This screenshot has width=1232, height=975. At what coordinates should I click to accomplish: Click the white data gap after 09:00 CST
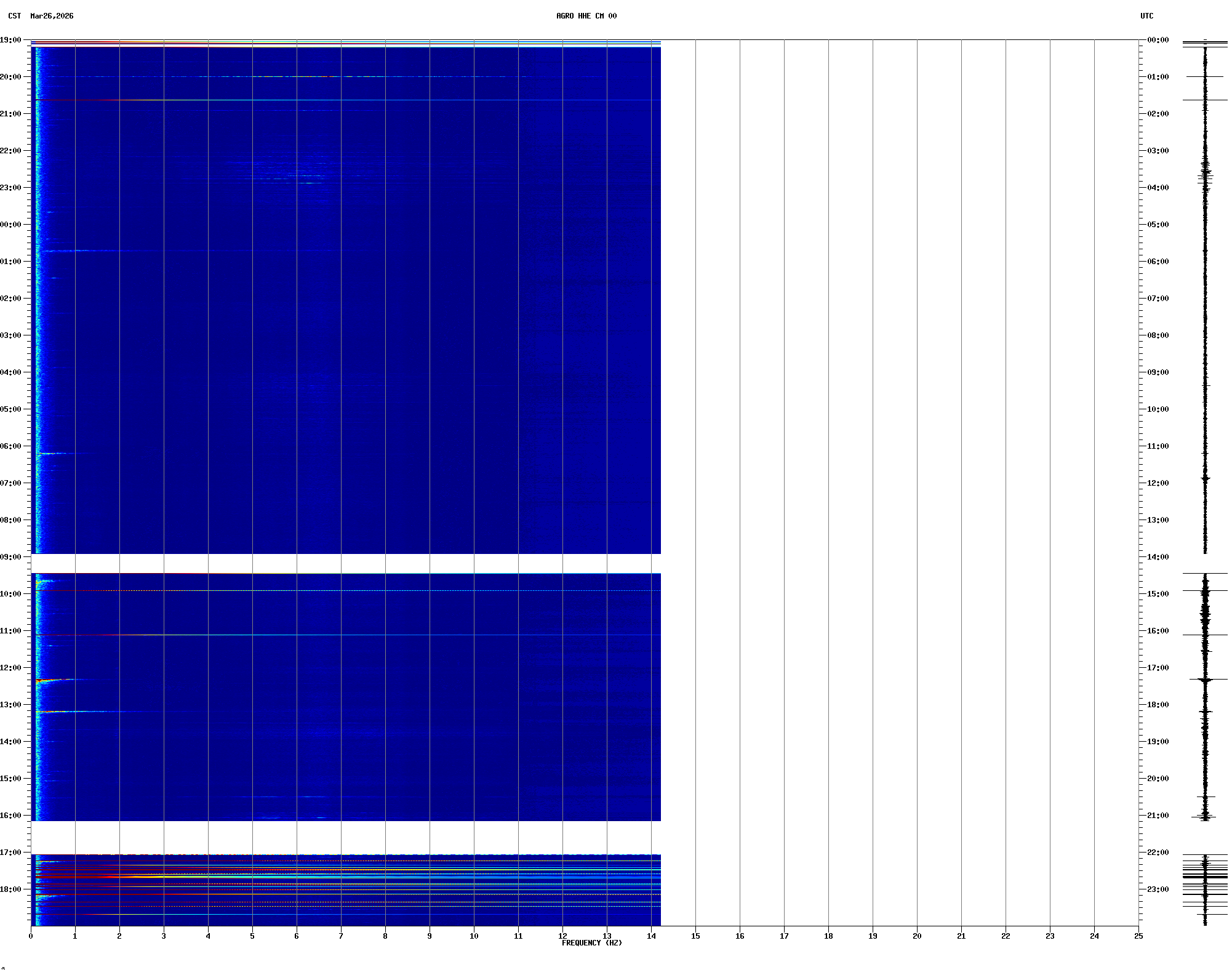click(x=345, y=563)
